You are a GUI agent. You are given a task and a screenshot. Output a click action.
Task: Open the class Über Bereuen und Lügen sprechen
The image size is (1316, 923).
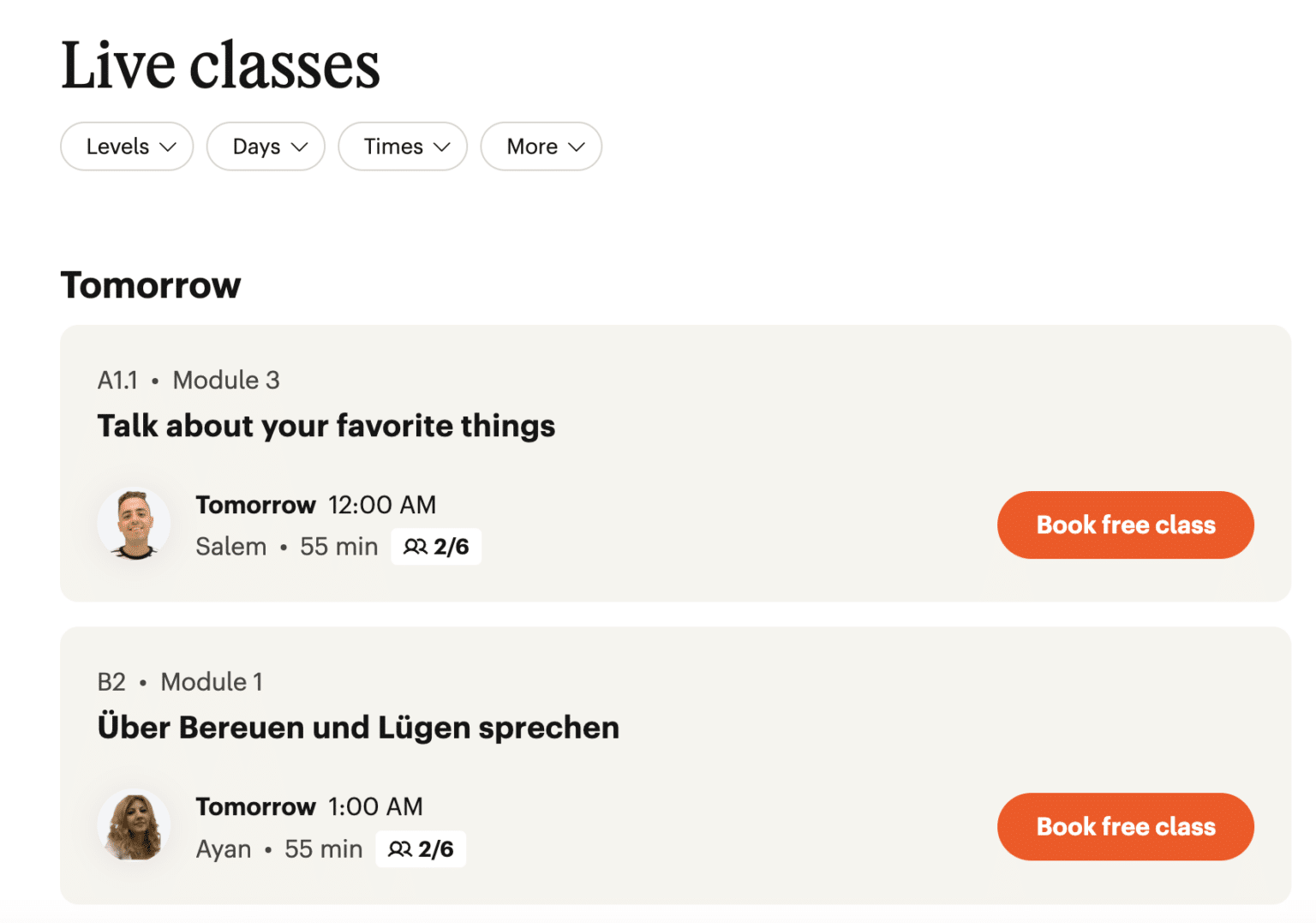pyautogui.click(x=358, y=727)
